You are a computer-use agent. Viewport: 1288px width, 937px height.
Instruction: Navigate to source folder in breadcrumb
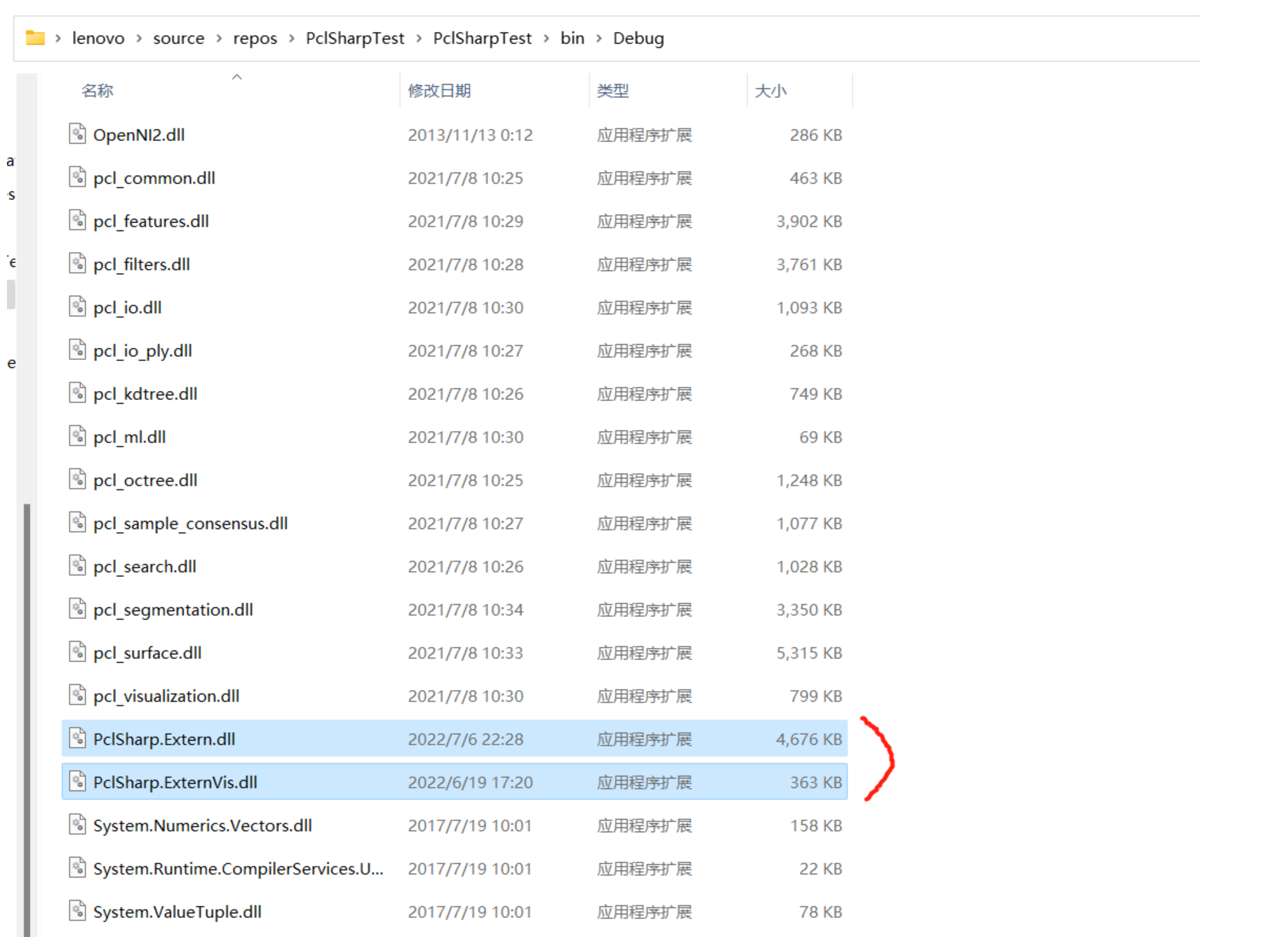pyautogui.click(x=179, y=38)
